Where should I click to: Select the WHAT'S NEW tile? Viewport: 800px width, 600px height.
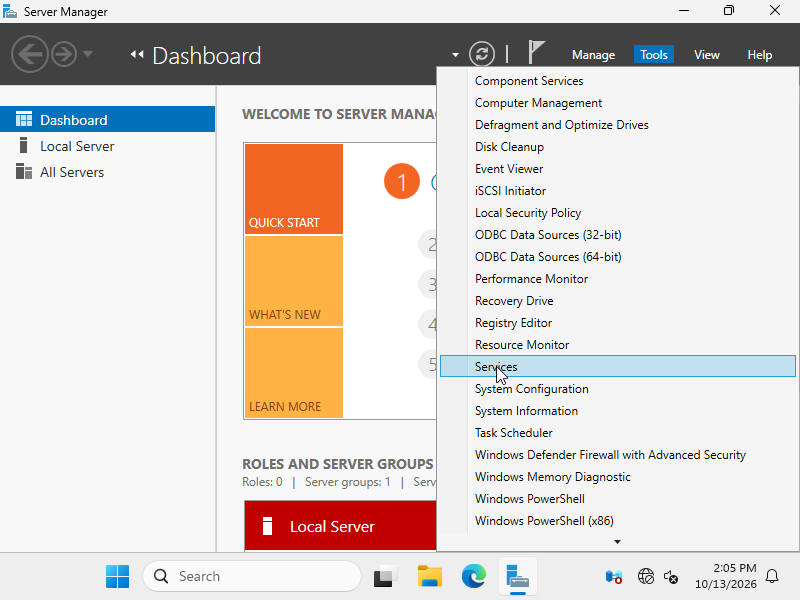294,281
